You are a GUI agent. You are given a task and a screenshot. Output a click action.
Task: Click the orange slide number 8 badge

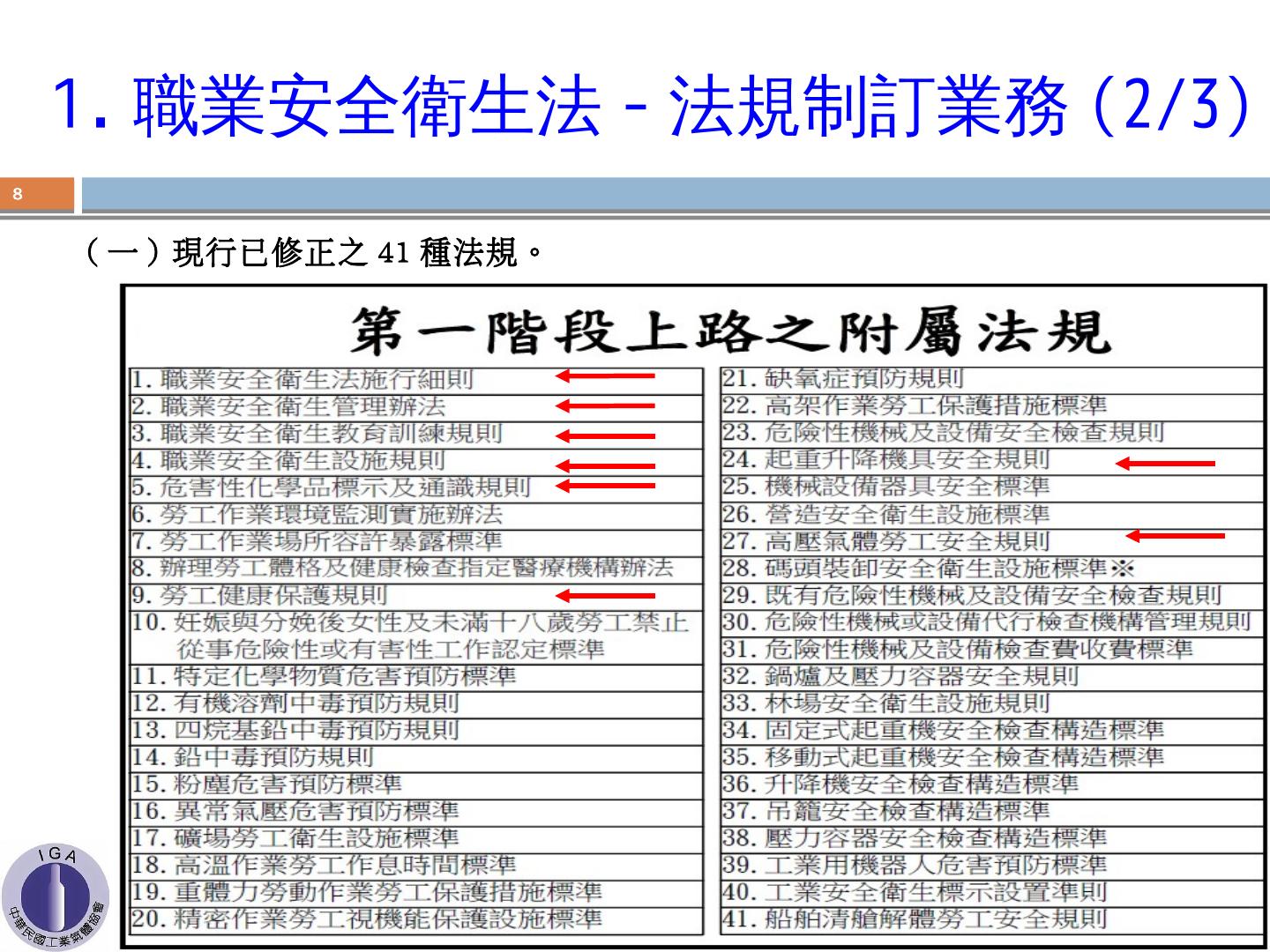point(37,195)
